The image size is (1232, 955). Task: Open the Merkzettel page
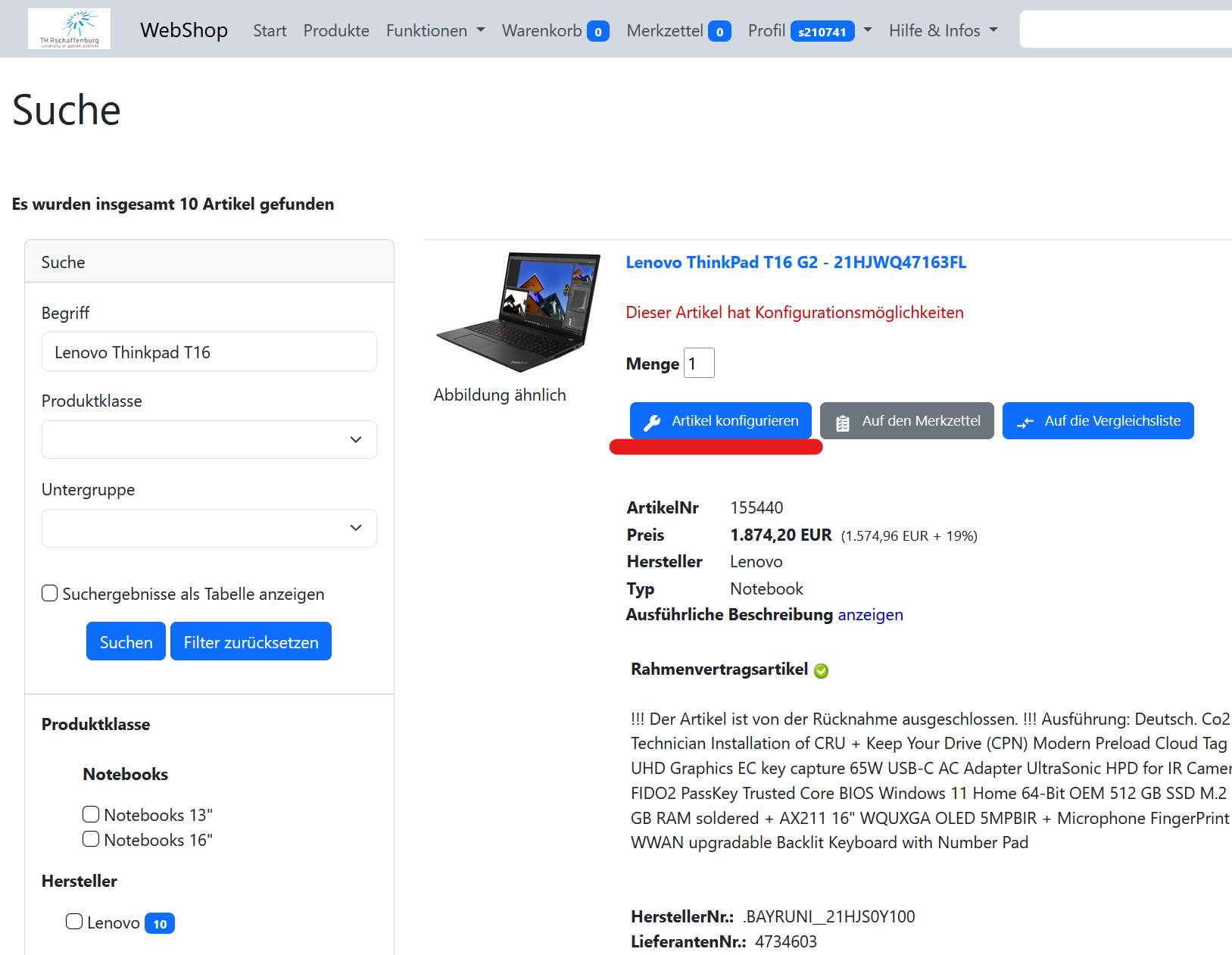tap(665, 30)
